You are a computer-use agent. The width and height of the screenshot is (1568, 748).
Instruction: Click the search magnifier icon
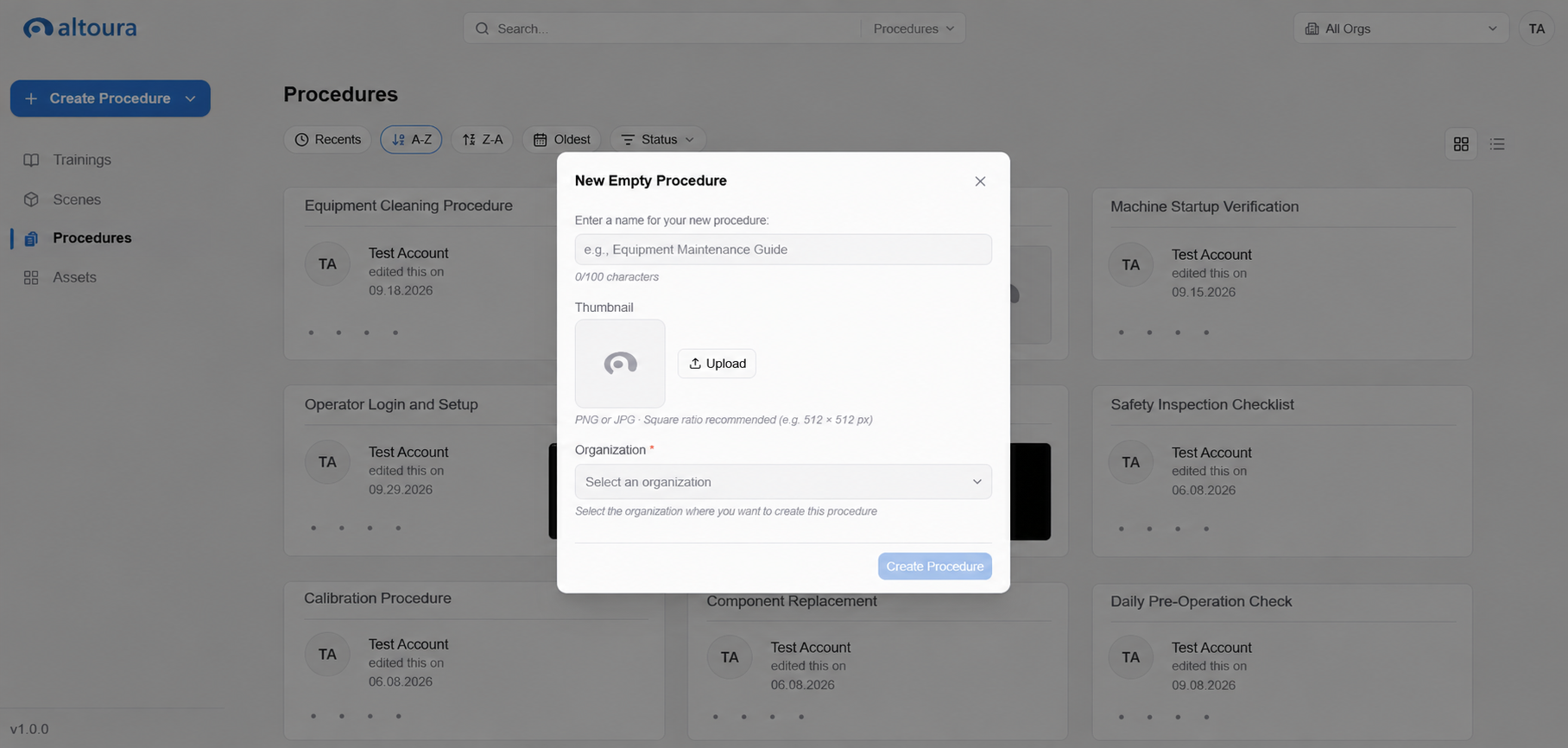[482, 29]
